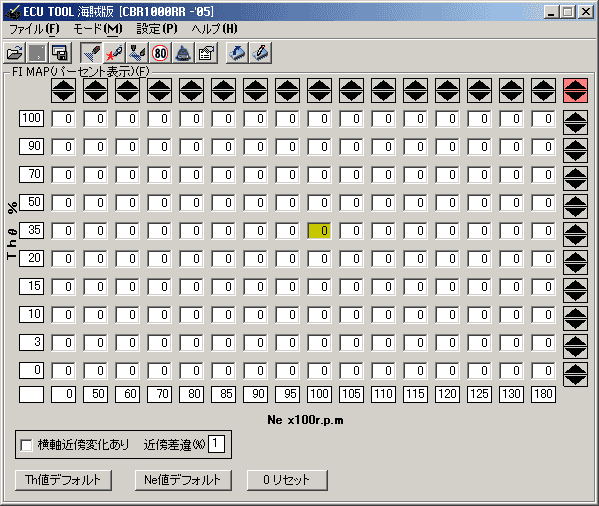
Task: Click the ECU chip write pen icon
Action: [x=261, y=53]
